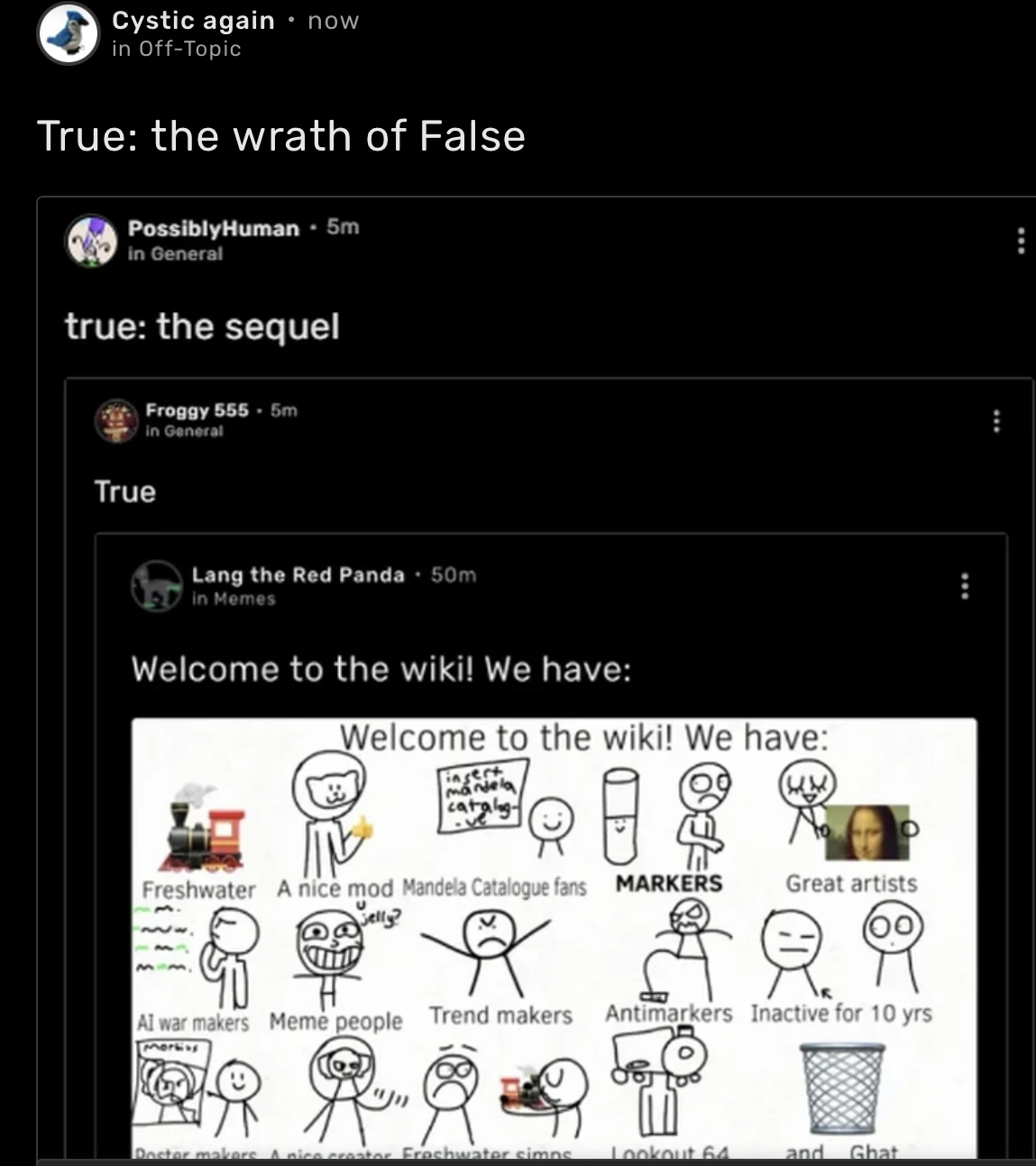The image size is (1036, 1166).
Task: Open Cystic again's profile via username
Action: (193, 21)
